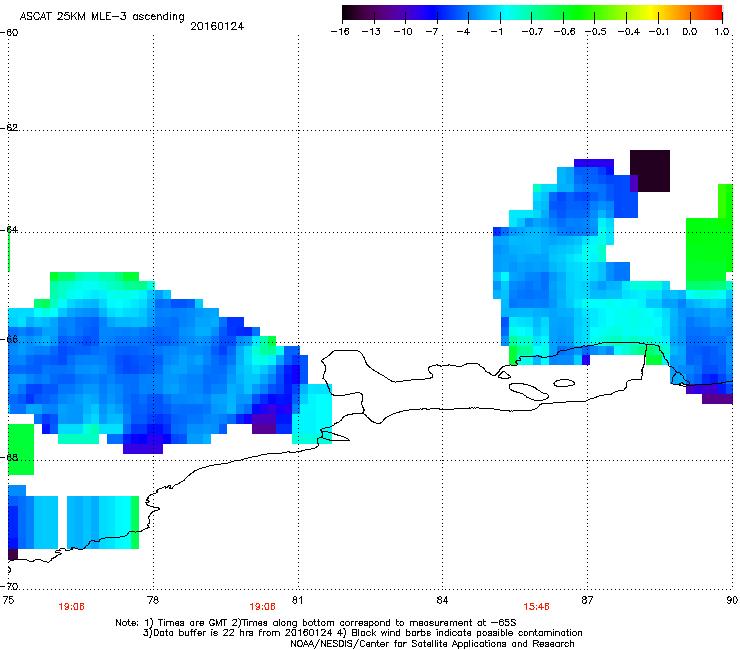Click the latitude label -62
Viewport: 740px width, 650px height.
[x=9, y=128]
